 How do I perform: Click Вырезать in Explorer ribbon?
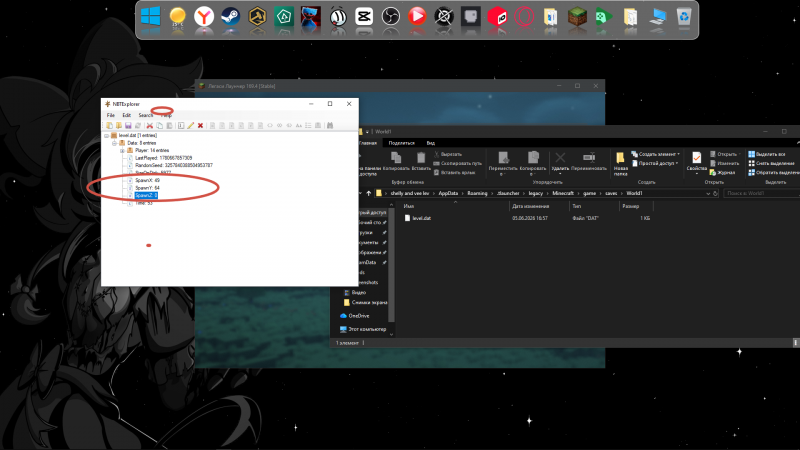448,154
